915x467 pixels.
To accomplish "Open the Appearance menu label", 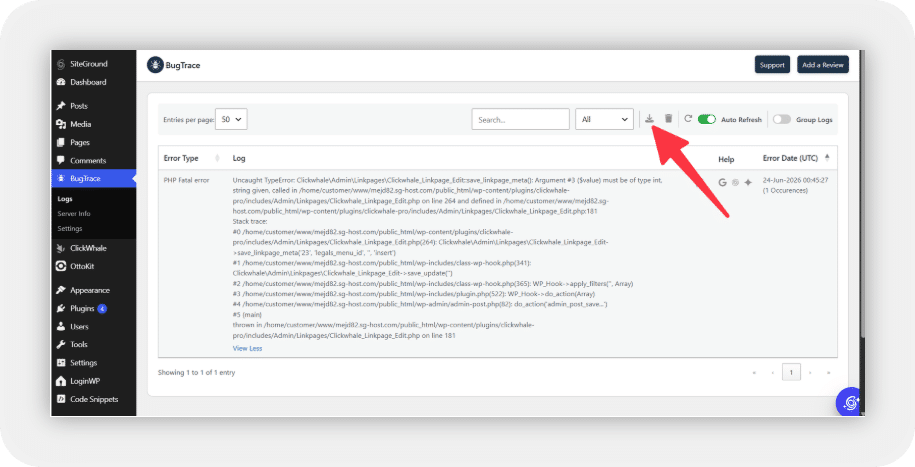I will (90, 290).
